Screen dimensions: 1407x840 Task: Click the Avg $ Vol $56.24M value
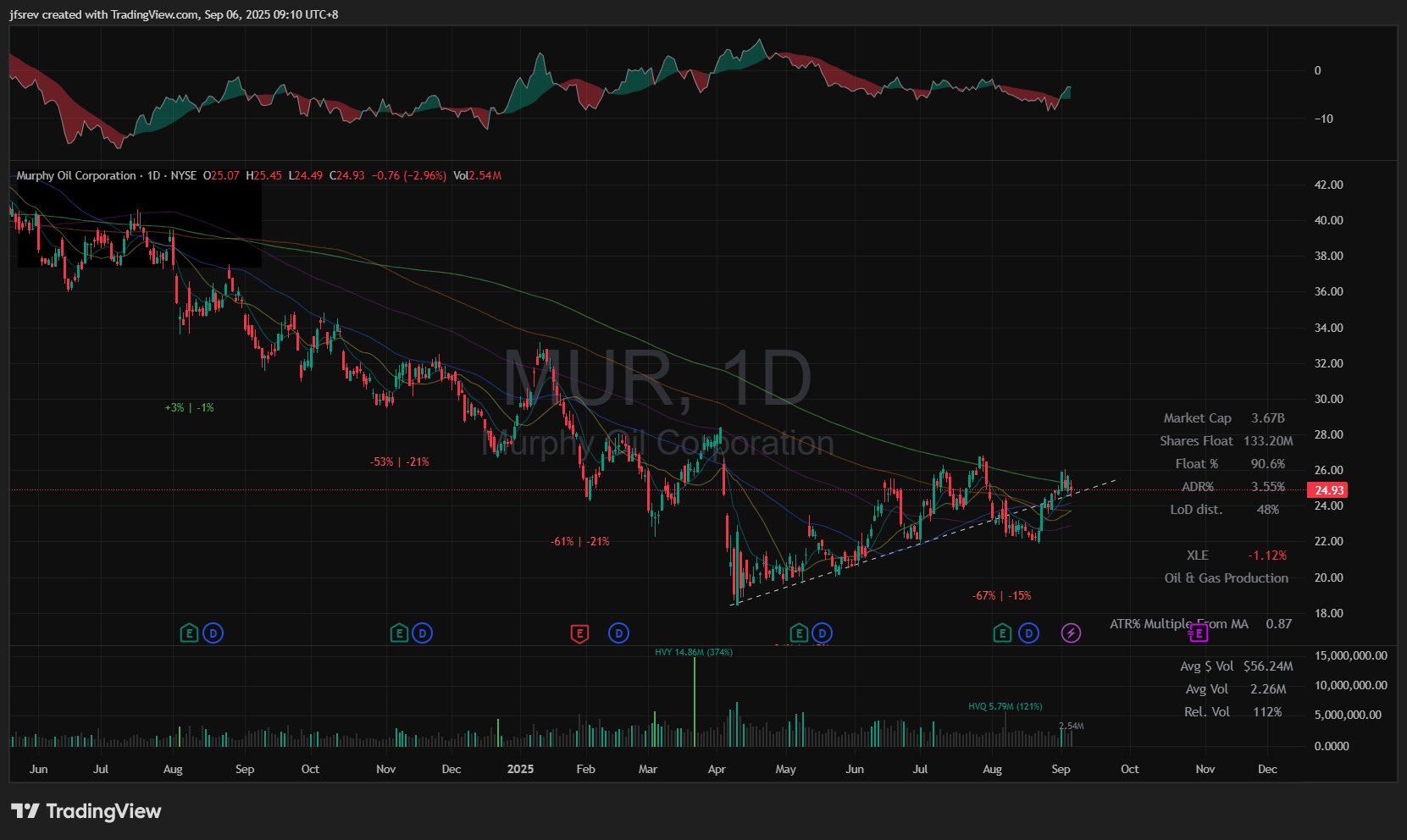click(x=1268, y=666)
